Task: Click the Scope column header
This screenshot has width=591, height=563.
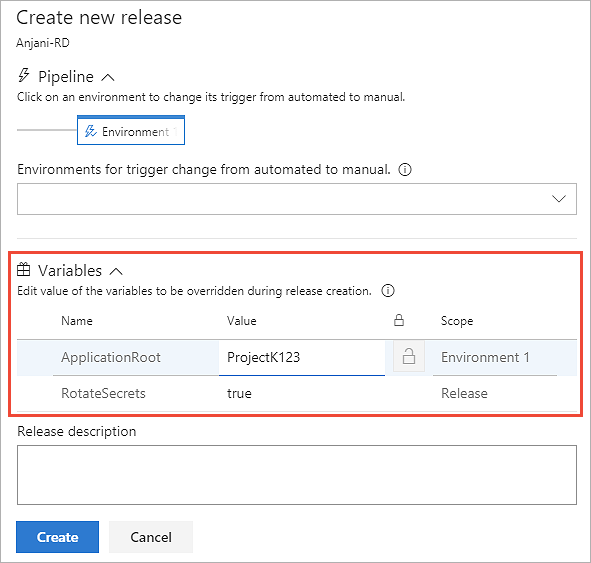Action: pos(457,321)
